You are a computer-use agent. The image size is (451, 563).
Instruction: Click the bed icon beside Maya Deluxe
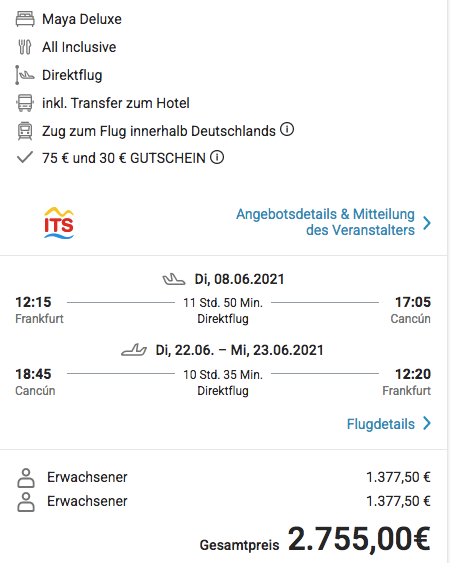pyautogui.click(x=25, y=19)
